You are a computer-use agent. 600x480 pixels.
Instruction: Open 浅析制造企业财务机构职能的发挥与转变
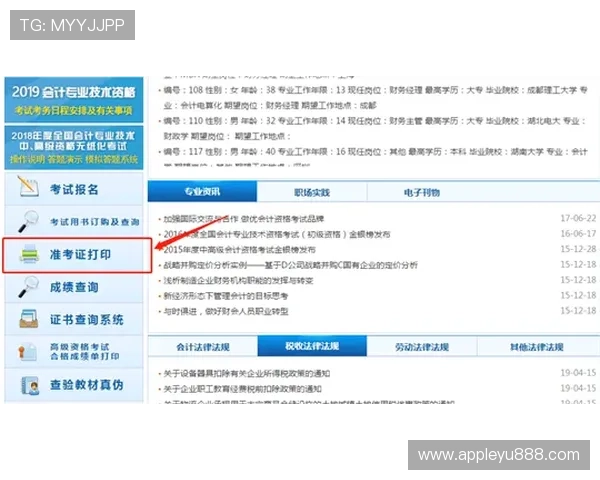pos(238,281)
